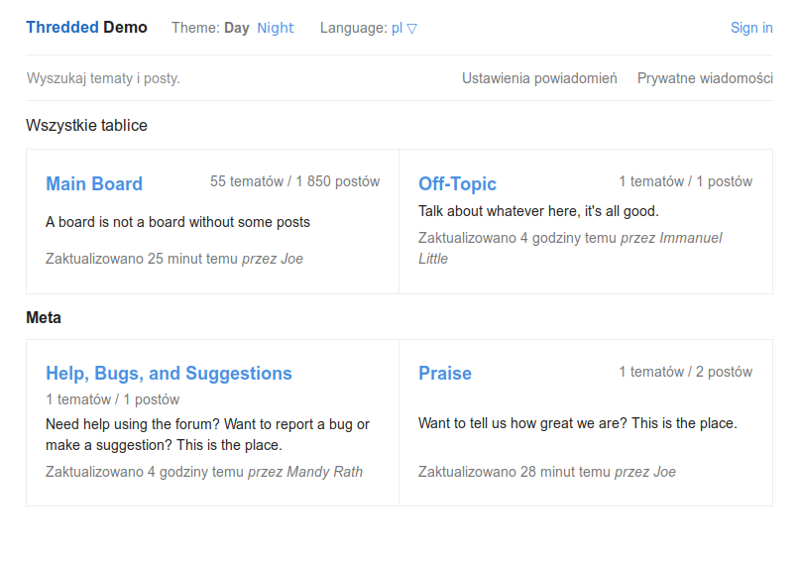Click the Thredded Demo logo

[x=86, y=27]
